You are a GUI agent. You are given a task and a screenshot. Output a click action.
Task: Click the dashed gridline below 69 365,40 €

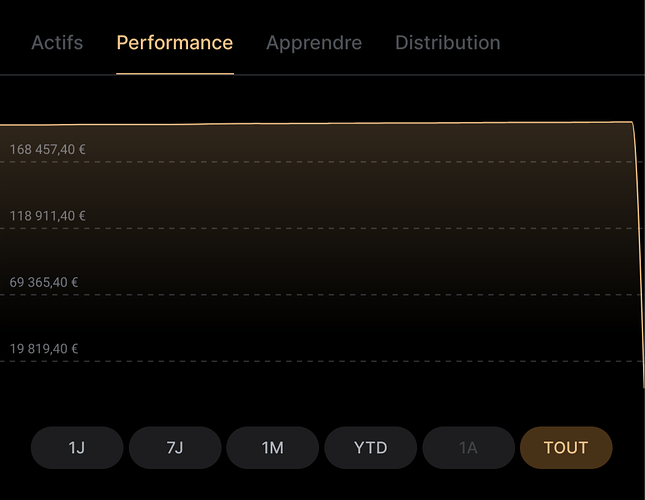321,295
